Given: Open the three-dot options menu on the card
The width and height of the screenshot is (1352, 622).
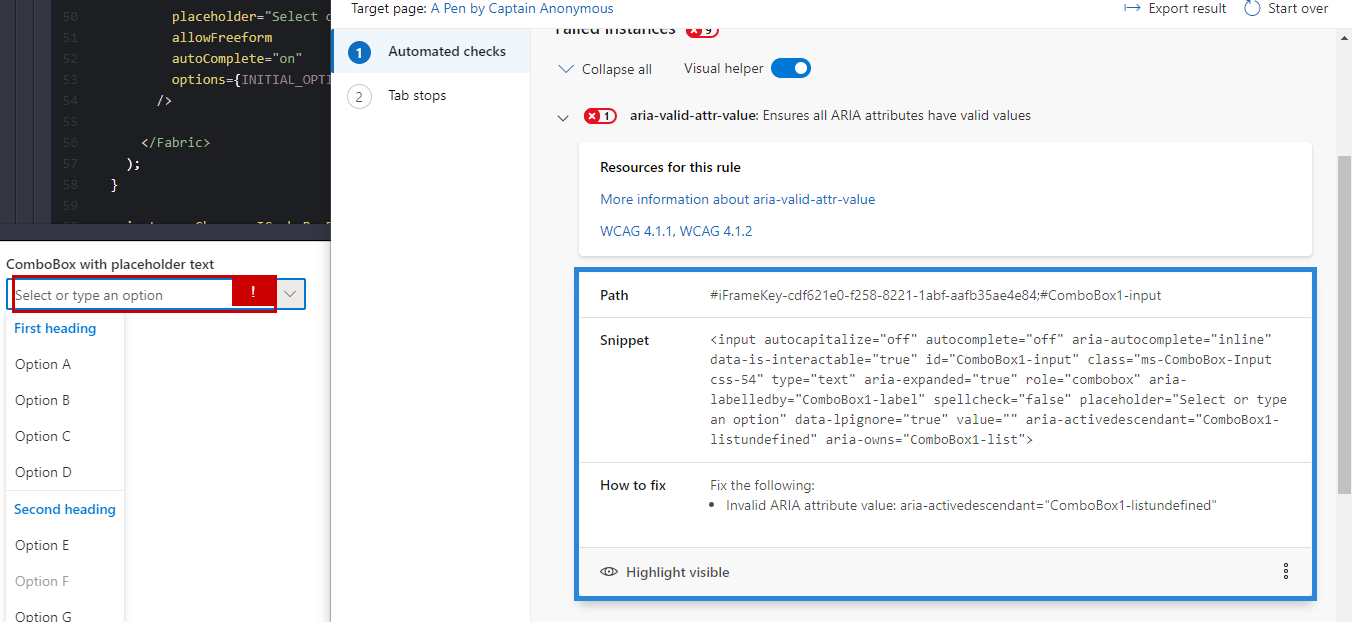Looking at the screenshot, I should click(x=1286, y=571).
